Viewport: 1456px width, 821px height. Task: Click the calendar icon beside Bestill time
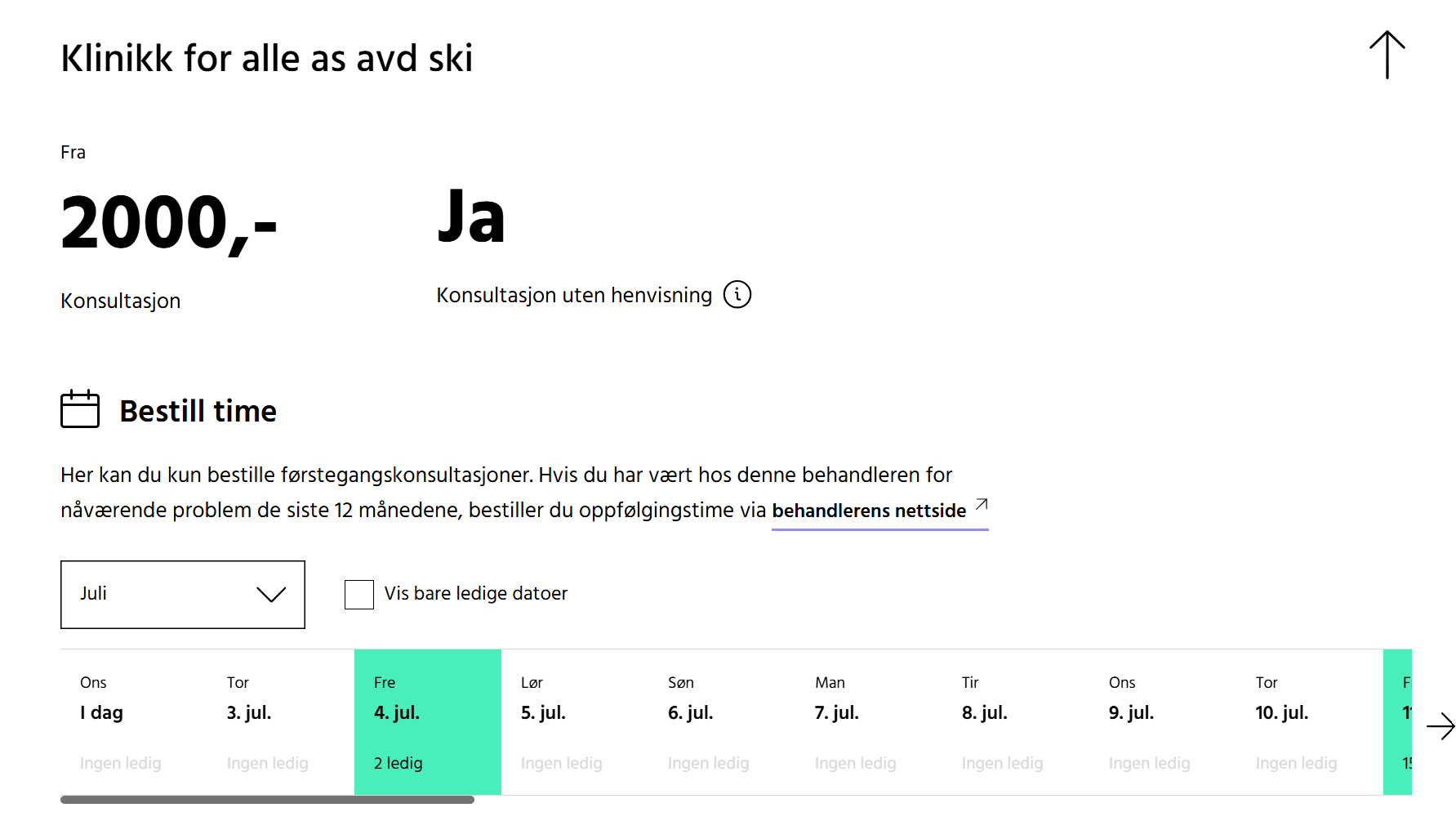pyautogui.click(x=80, y=409)
